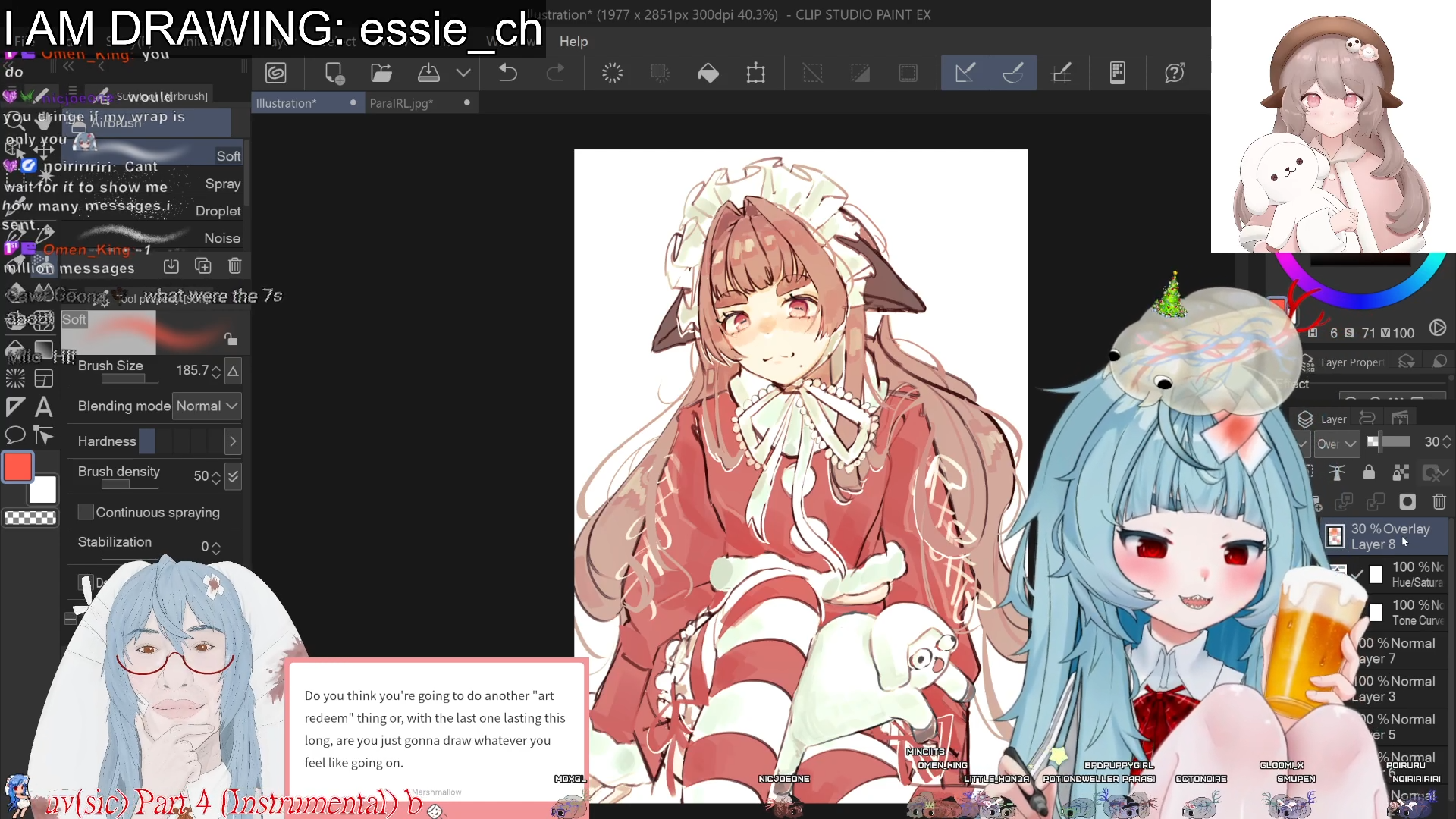The height and width of the screenshot is (819, 1456).
Task: Click the Open file folder icon
Action: [381, 73]
